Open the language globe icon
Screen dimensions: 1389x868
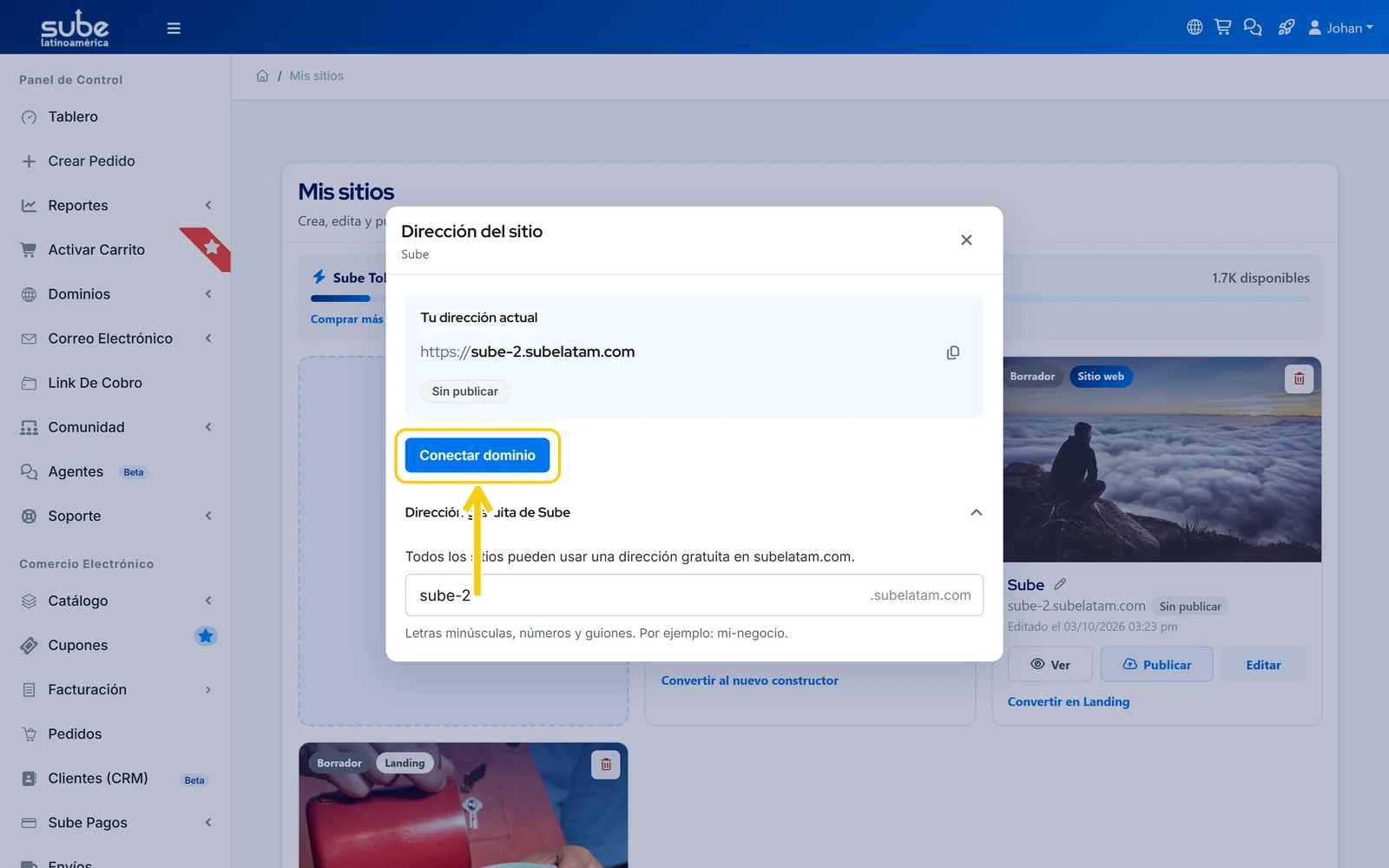[x=1195, y=28]
